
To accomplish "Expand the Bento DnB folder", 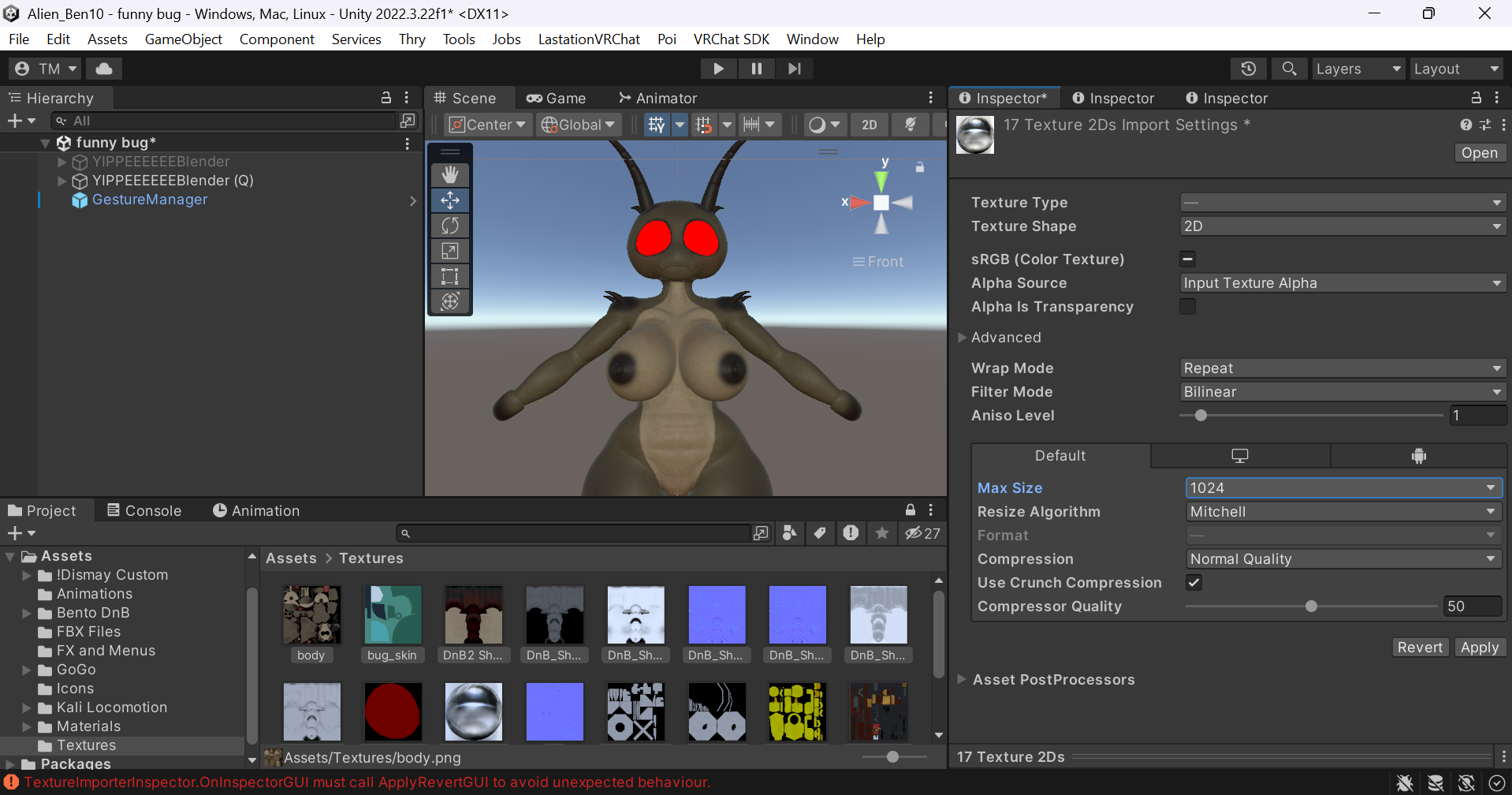I will coord(26,613).
